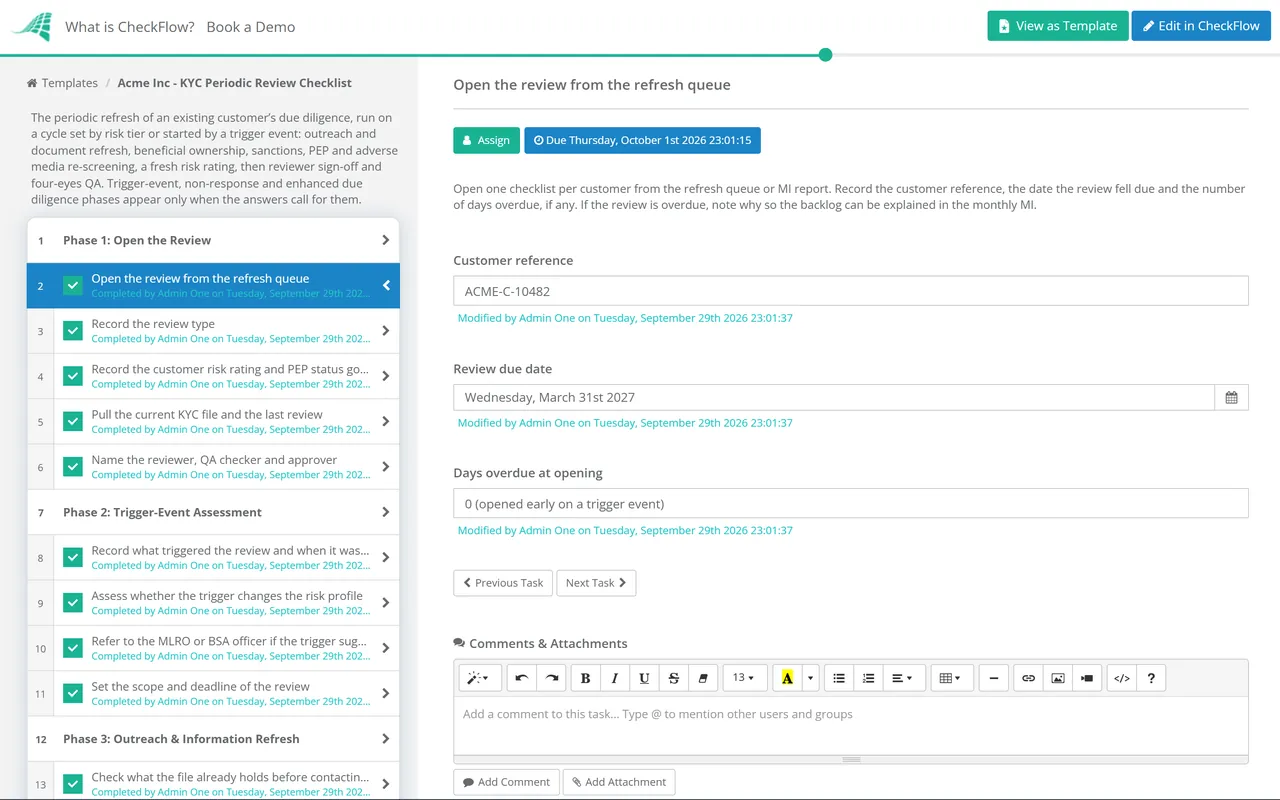The image size is (1280, 800).
Task: Open the font size 13 dropdown
Action: (744, 678)
